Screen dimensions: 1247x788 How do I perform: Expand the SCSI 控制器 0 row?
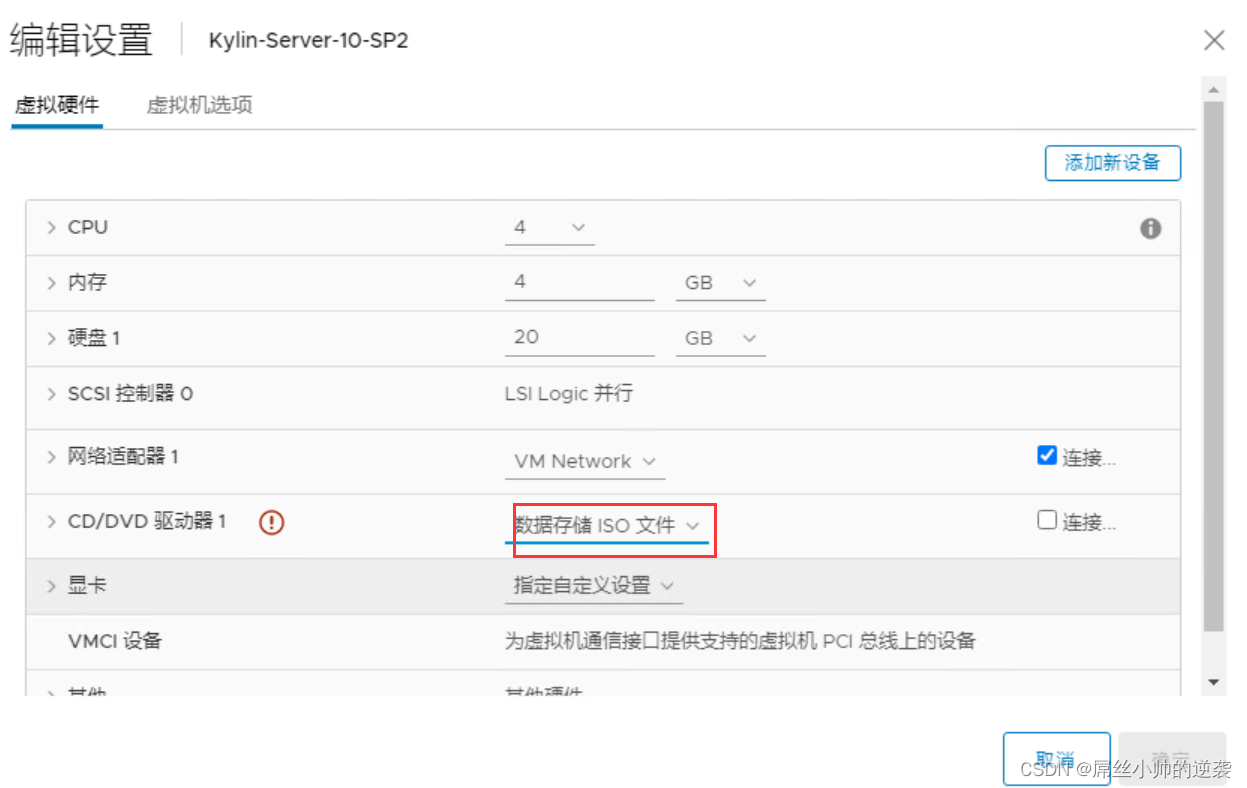tap(51, 394)
